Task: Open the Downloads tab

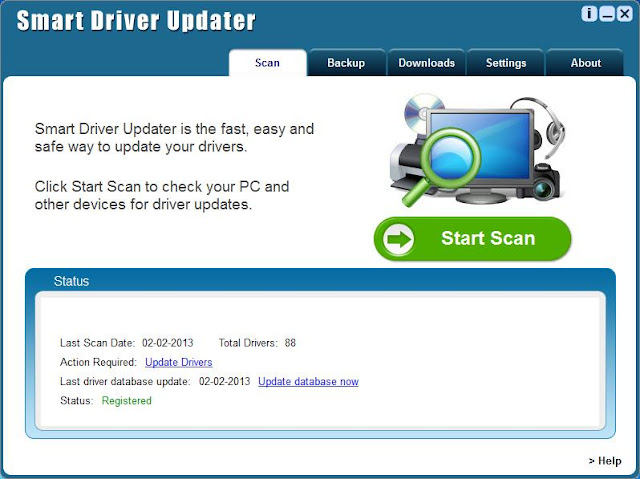Action: [x=427, y=63]
